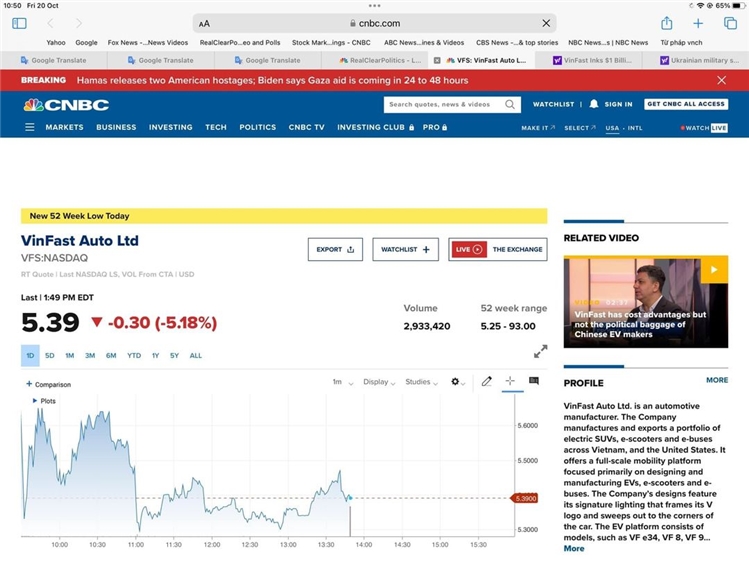749x561 pixels.
Task: Select the 1M chart range
Action: tap(70, 356)
